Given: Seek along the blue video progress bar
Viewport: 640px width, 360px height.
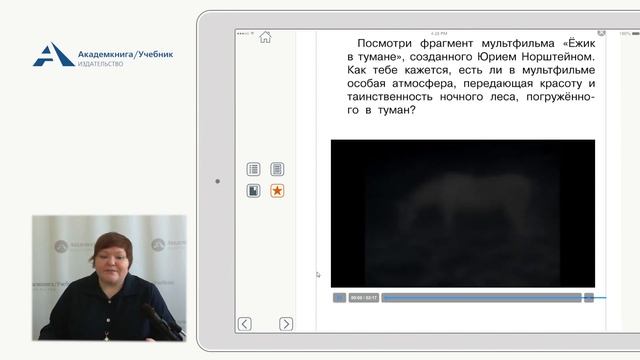Looking at the screenshot, I should coord(482,298).
